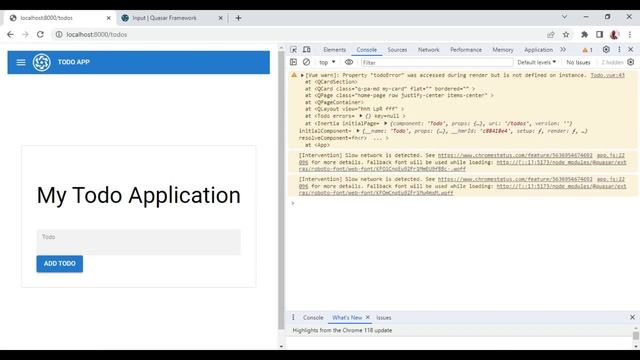Open DevTools customize three-dot menu
640x360 pixels.
(619, 50)
